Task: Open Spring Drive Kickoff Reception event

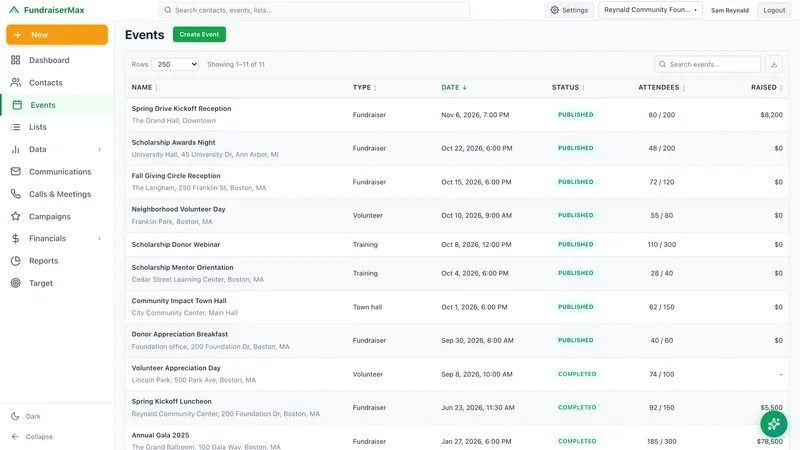Action: 181,109
